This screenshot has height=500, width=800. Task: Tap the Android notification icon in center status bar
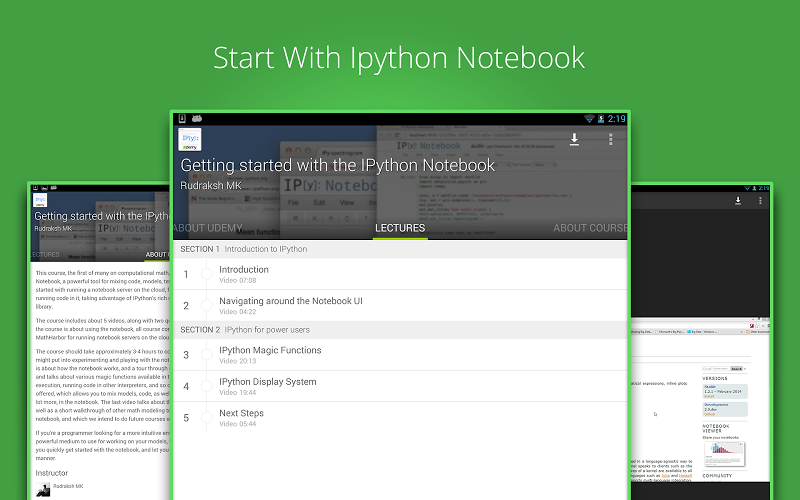196,118
